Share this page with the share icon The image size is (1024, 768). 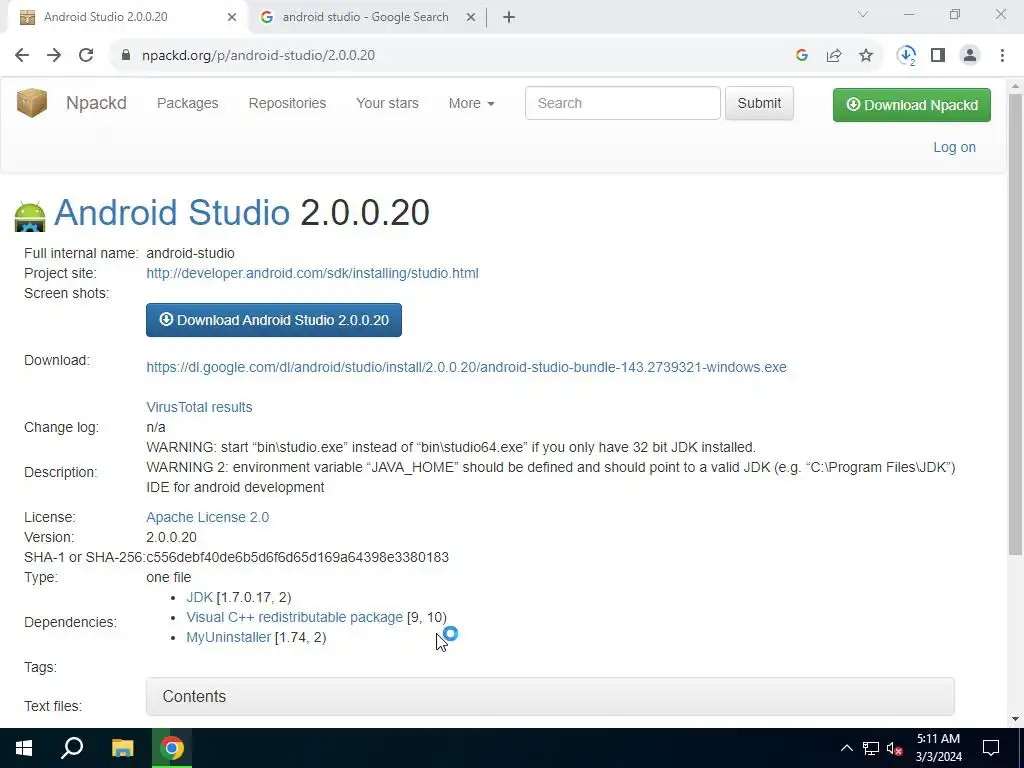tap(834, 56)
